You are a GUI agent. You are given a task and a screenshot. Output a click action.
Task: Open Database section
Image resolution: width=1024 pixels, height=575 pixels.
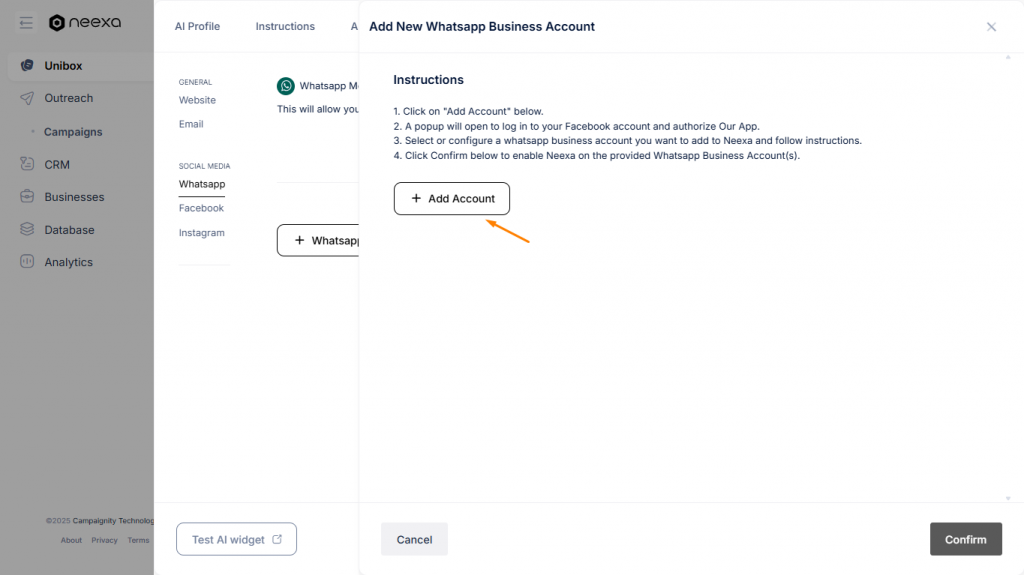69,230
